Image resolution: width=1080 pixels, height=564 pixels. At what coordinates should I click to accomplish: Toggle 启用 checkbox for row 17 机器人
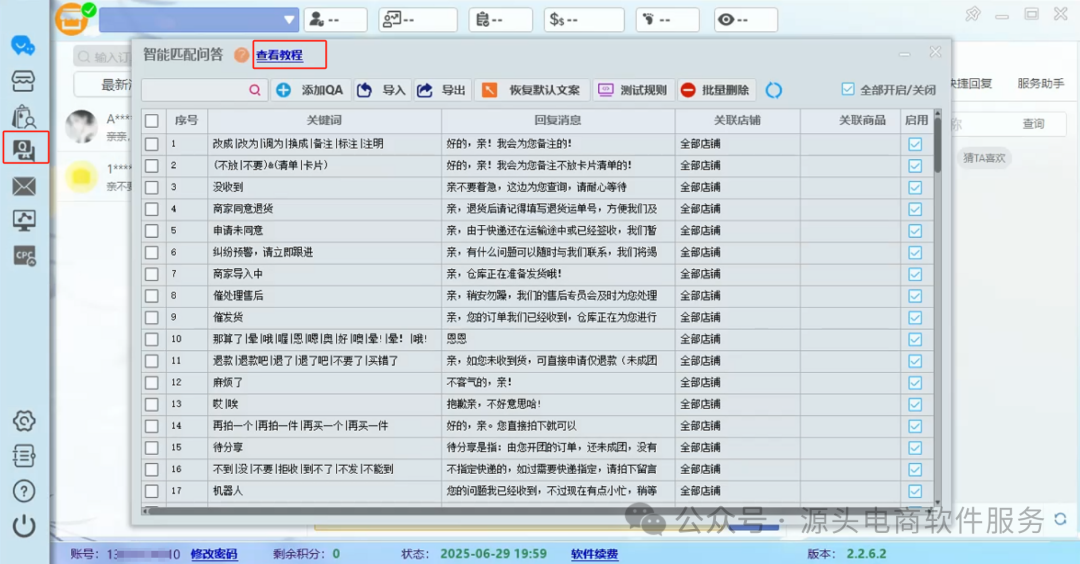(x=915, y=491)
